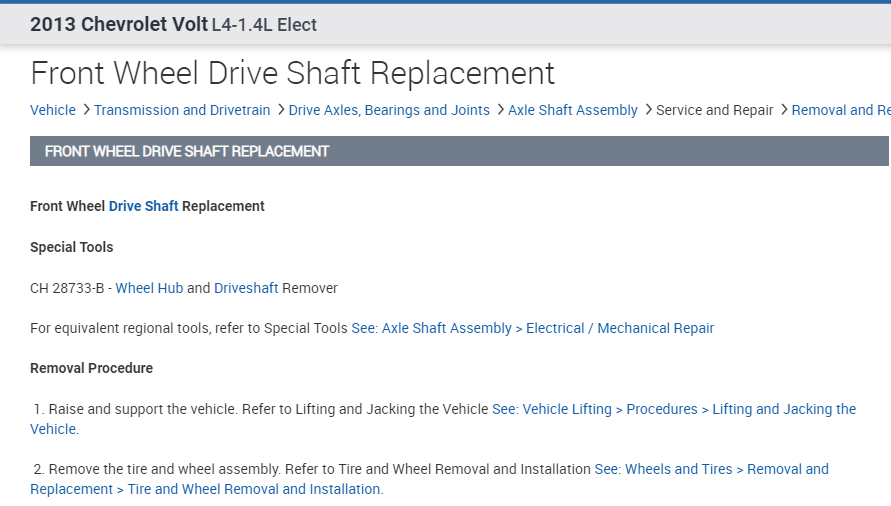Go to Transmission and Drivetrain breadcrumb
The image size is (891, 506).
(182, 110)
